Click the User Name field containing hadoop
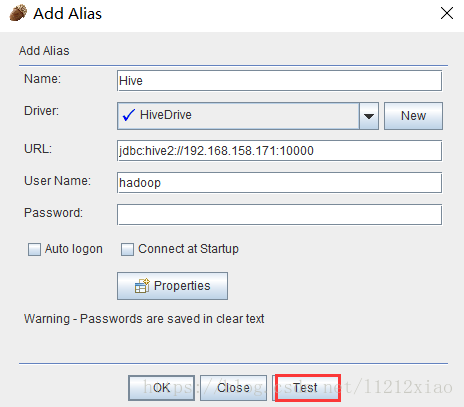 [279, 182]
